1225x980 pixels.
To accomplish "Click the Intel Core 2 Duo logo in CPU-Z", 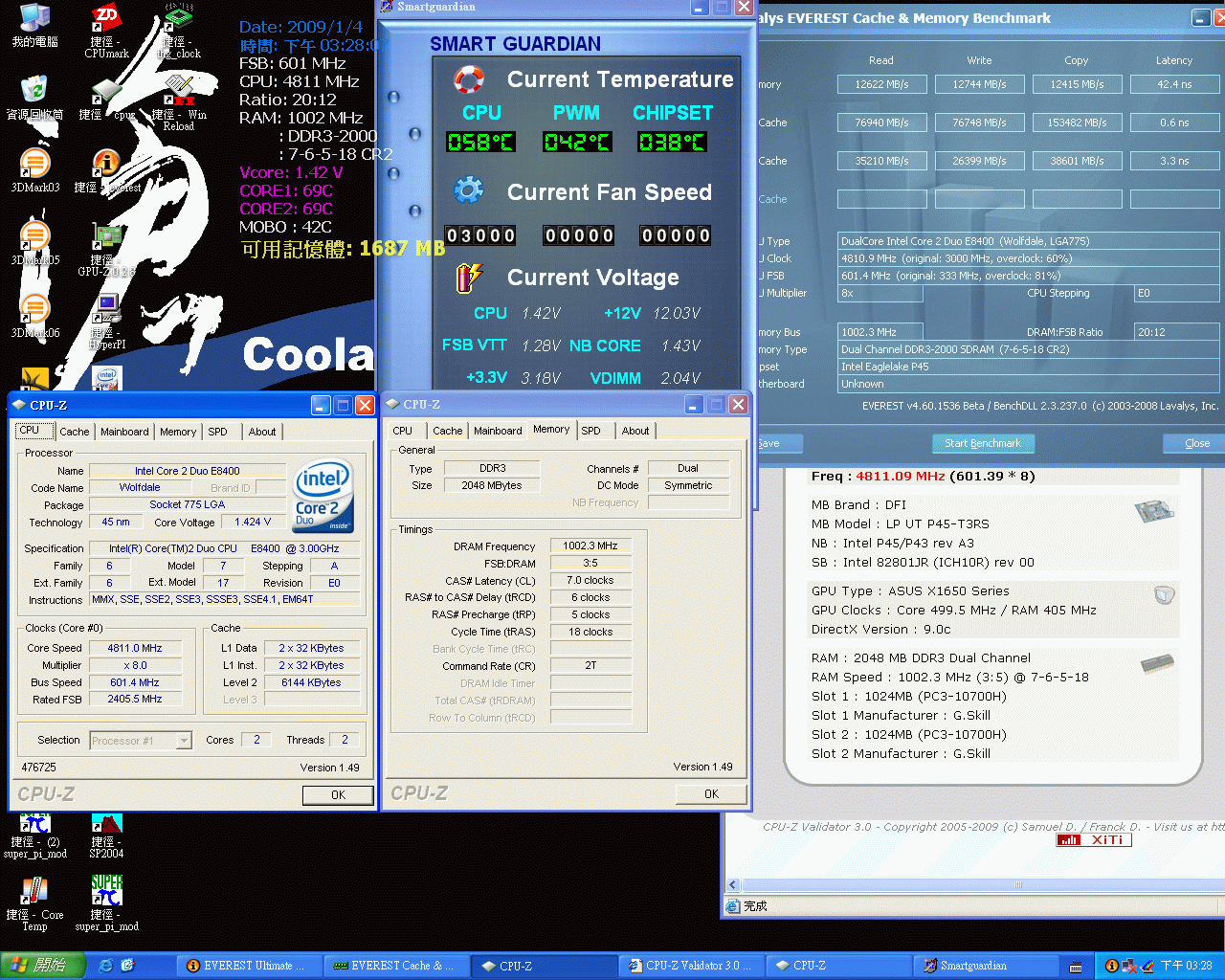I will (x=323, y=496).
